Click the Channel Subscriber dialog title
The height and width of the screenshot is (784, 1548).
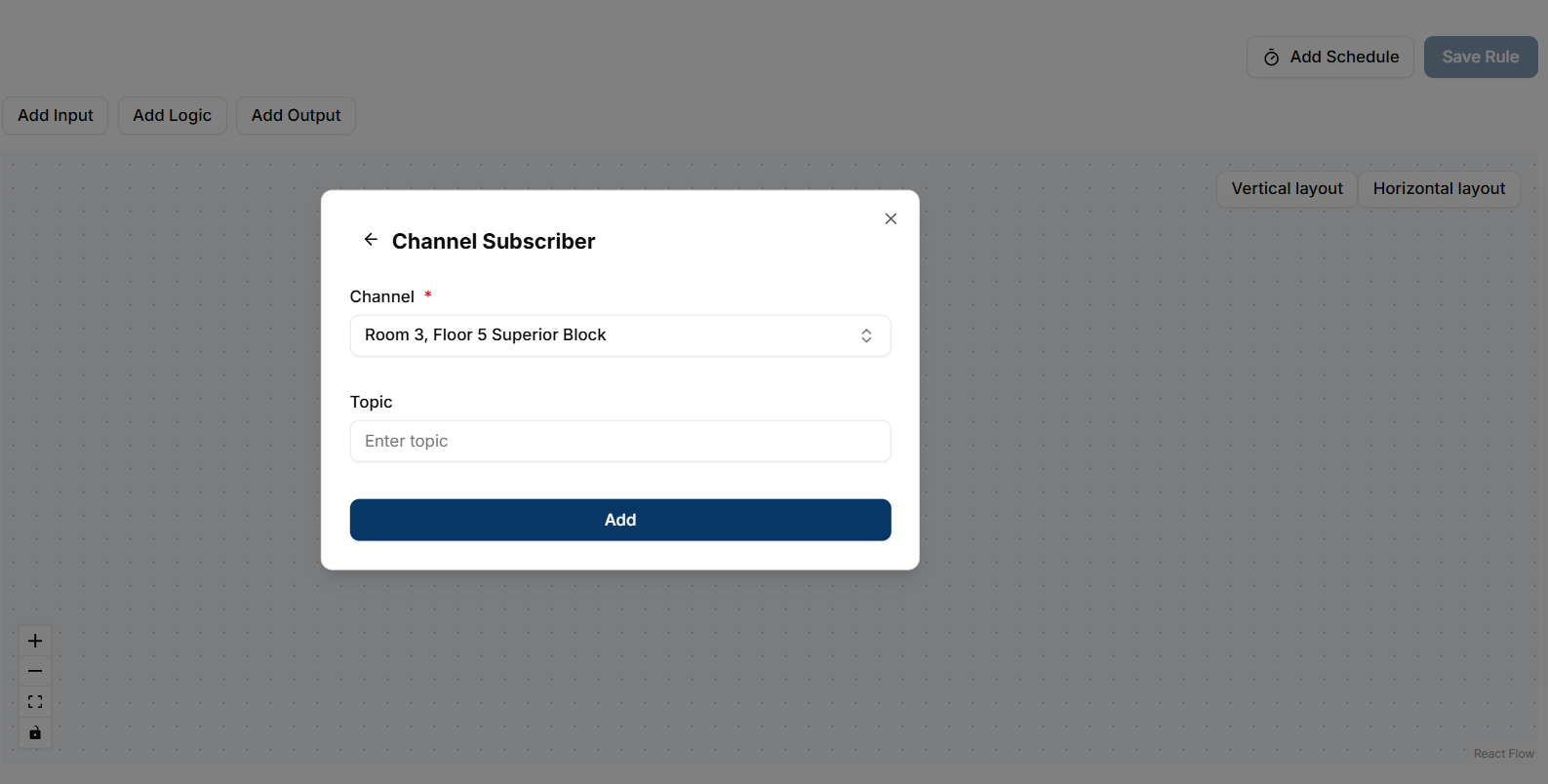point(494,241)
